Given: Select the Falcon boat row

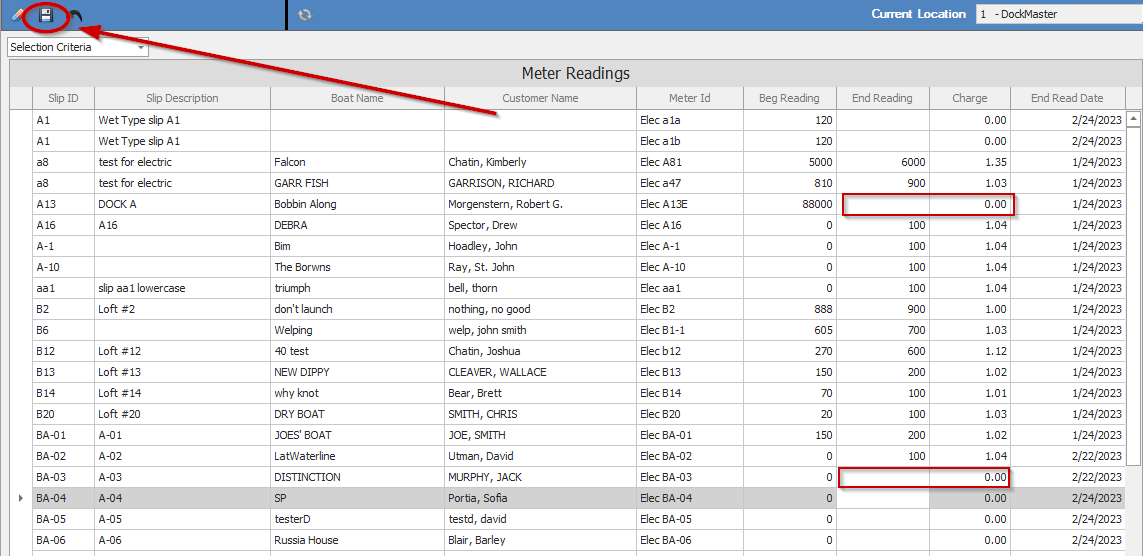Looking at the screenshot, I should pyautogui.click(x=357, y=162).
